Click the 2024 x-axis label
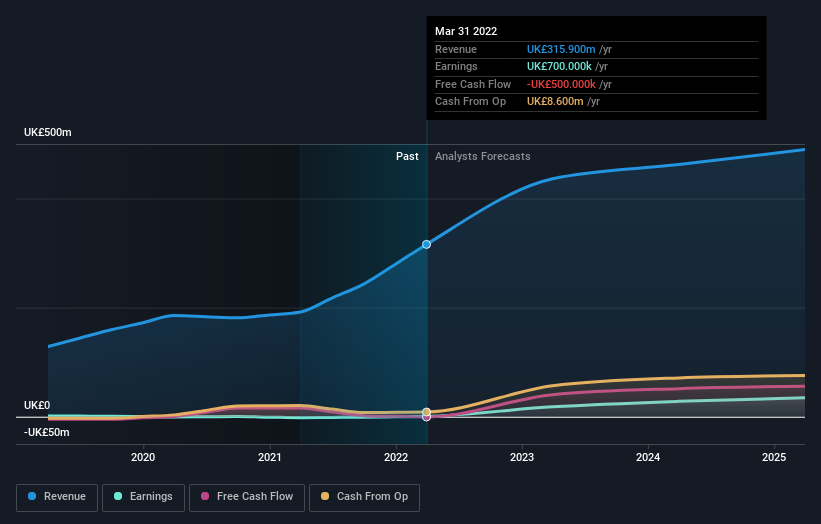The height and width of the screenshot is (524, 821). 648,458
